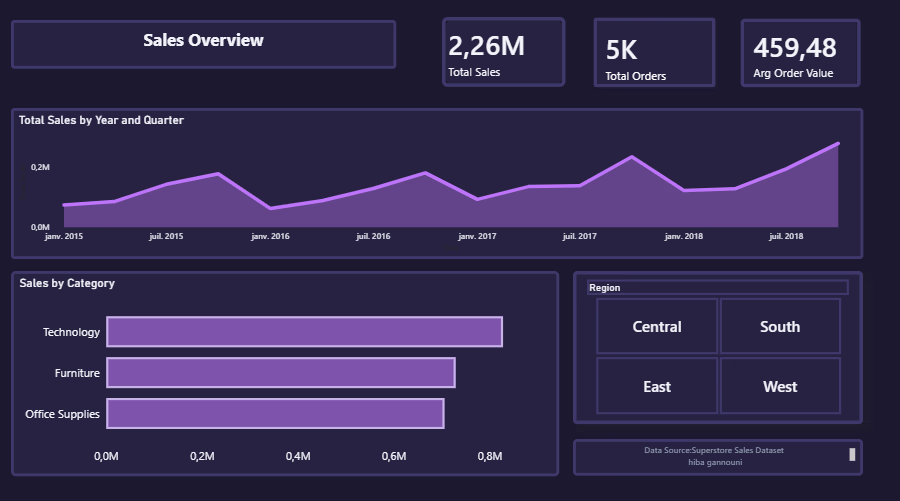Click the Furniture category label
The image size is (900, 501).
click(x=77, y=372)
